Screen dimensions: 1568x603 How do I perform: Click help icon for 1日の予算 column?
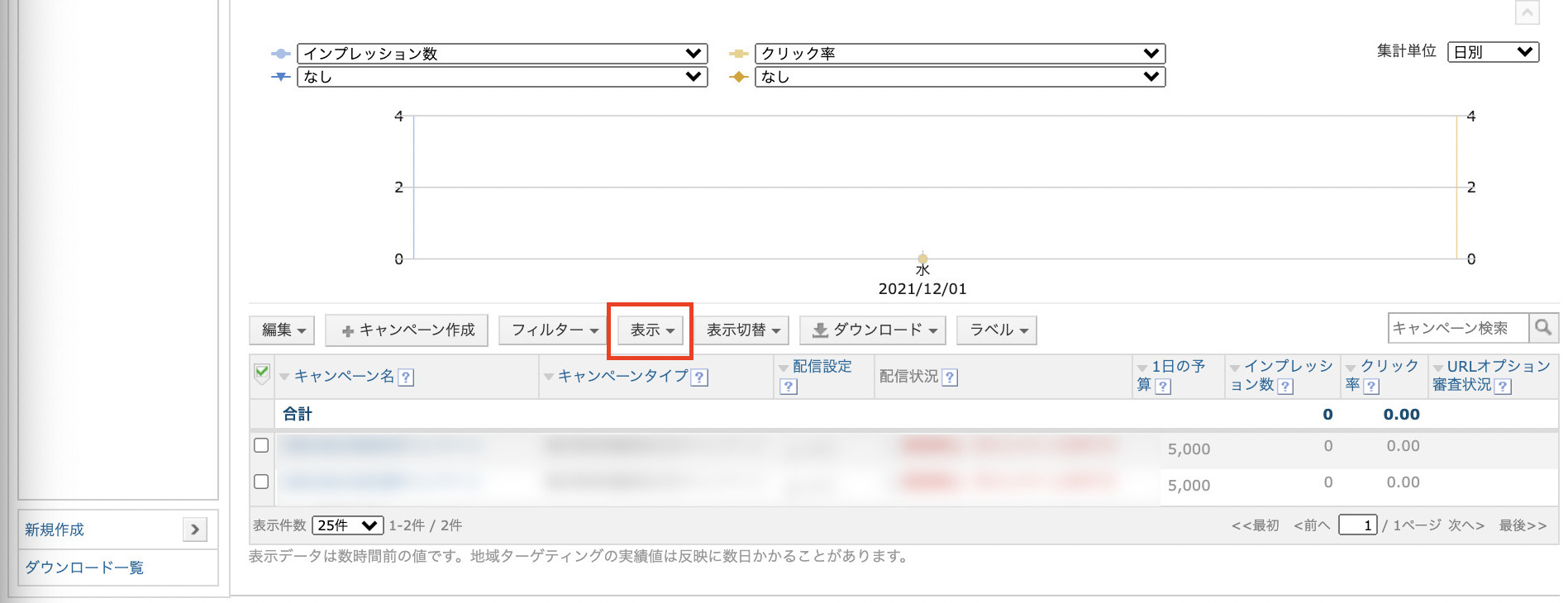(1163, 386)
